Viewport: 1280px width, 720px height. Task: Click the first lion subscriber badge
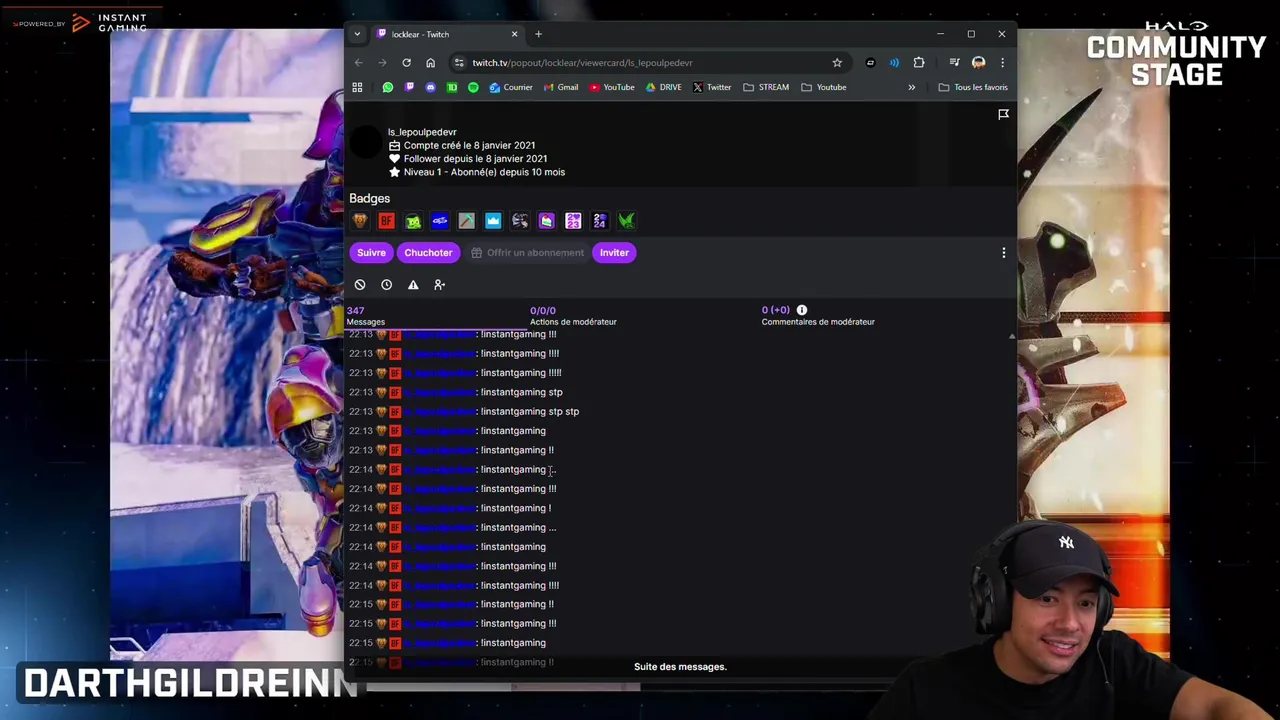click(360, 221)
